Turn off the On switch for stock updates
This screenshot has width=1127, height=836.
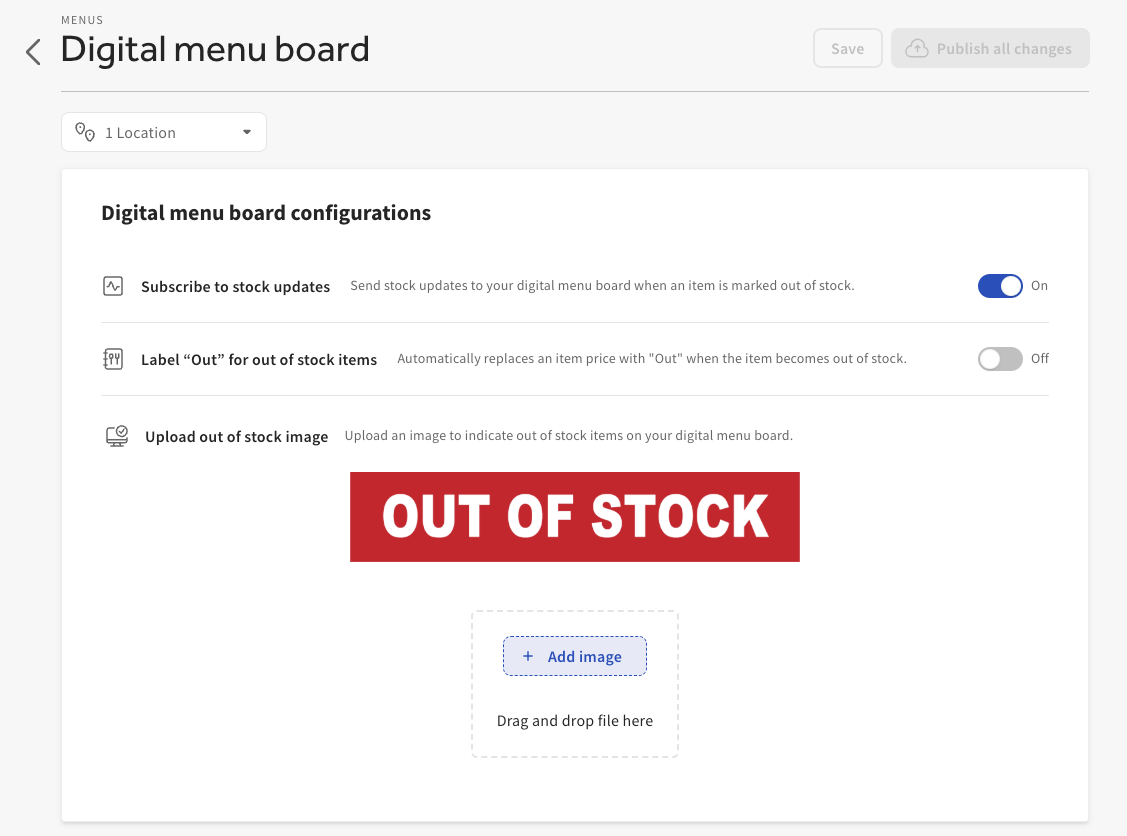tap(1000, 285)
